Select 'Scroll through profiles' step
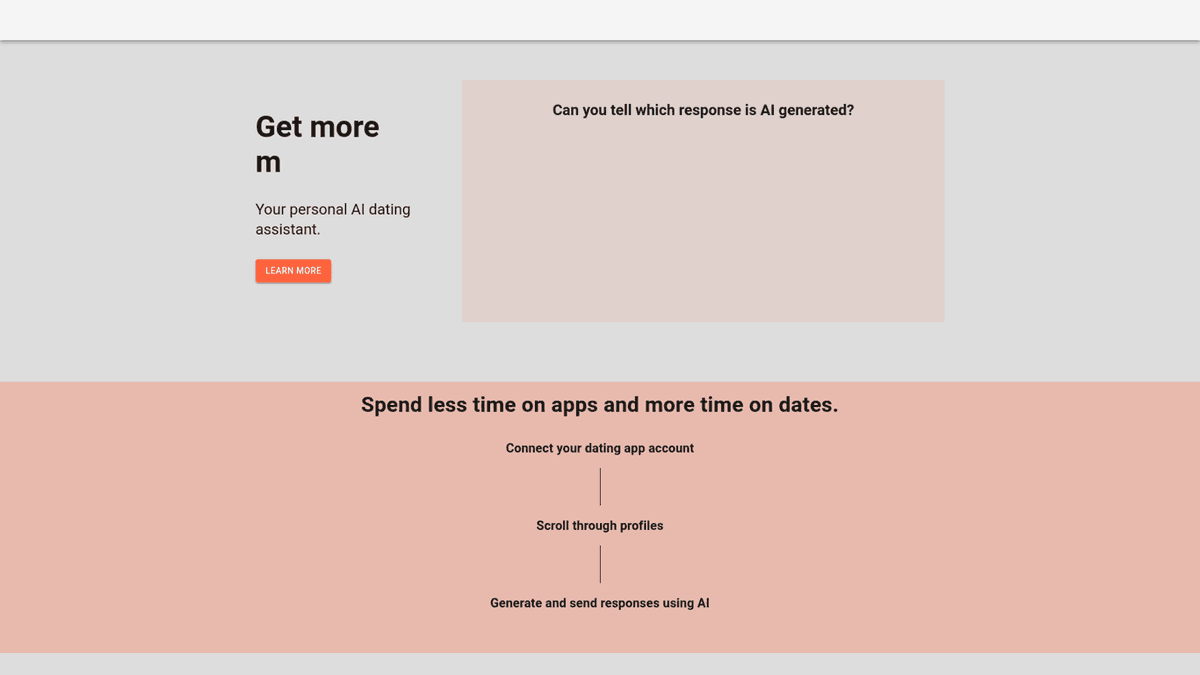The height and width of the screenshot is (675, 1200). click(x=600, y=525)
